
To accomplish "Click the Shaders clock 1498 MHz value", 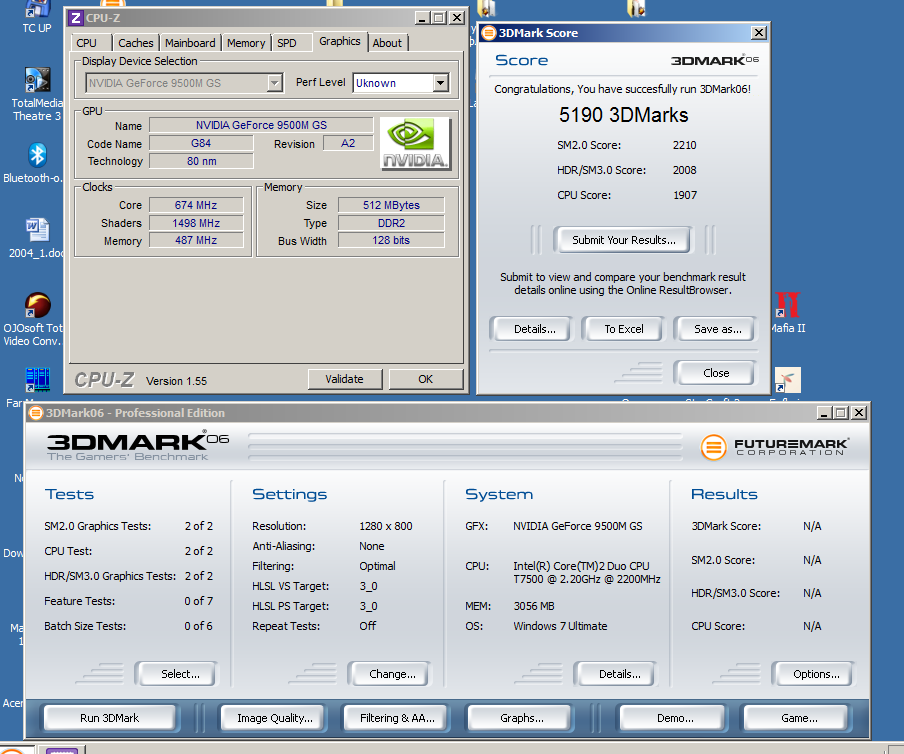I will (196, 223).
